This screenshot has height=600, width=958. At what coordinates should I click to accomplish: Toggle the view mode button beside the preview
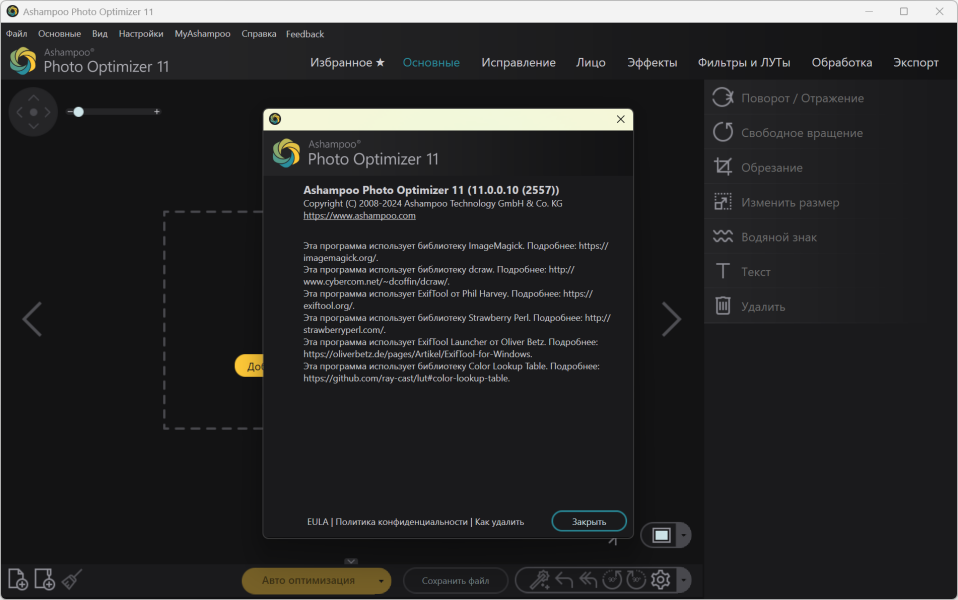pos(660,535)
